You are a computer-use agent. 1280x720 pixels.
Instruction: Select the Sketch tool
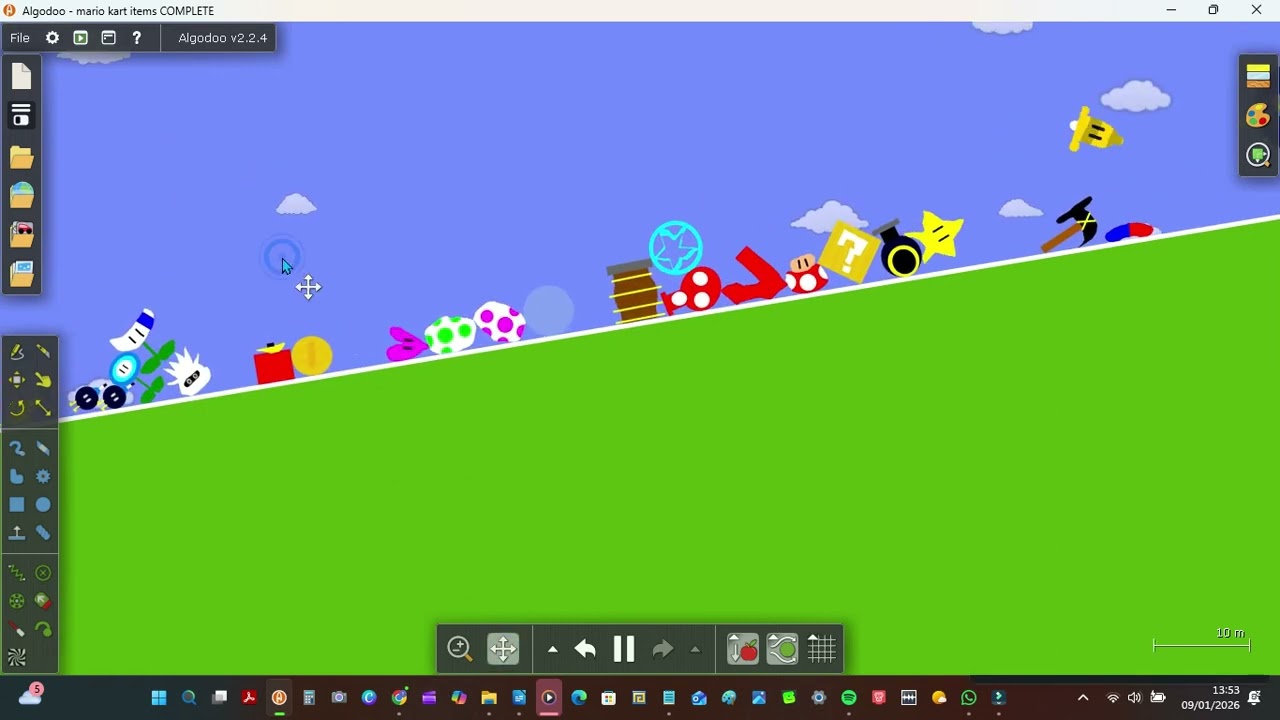(17, 352)
